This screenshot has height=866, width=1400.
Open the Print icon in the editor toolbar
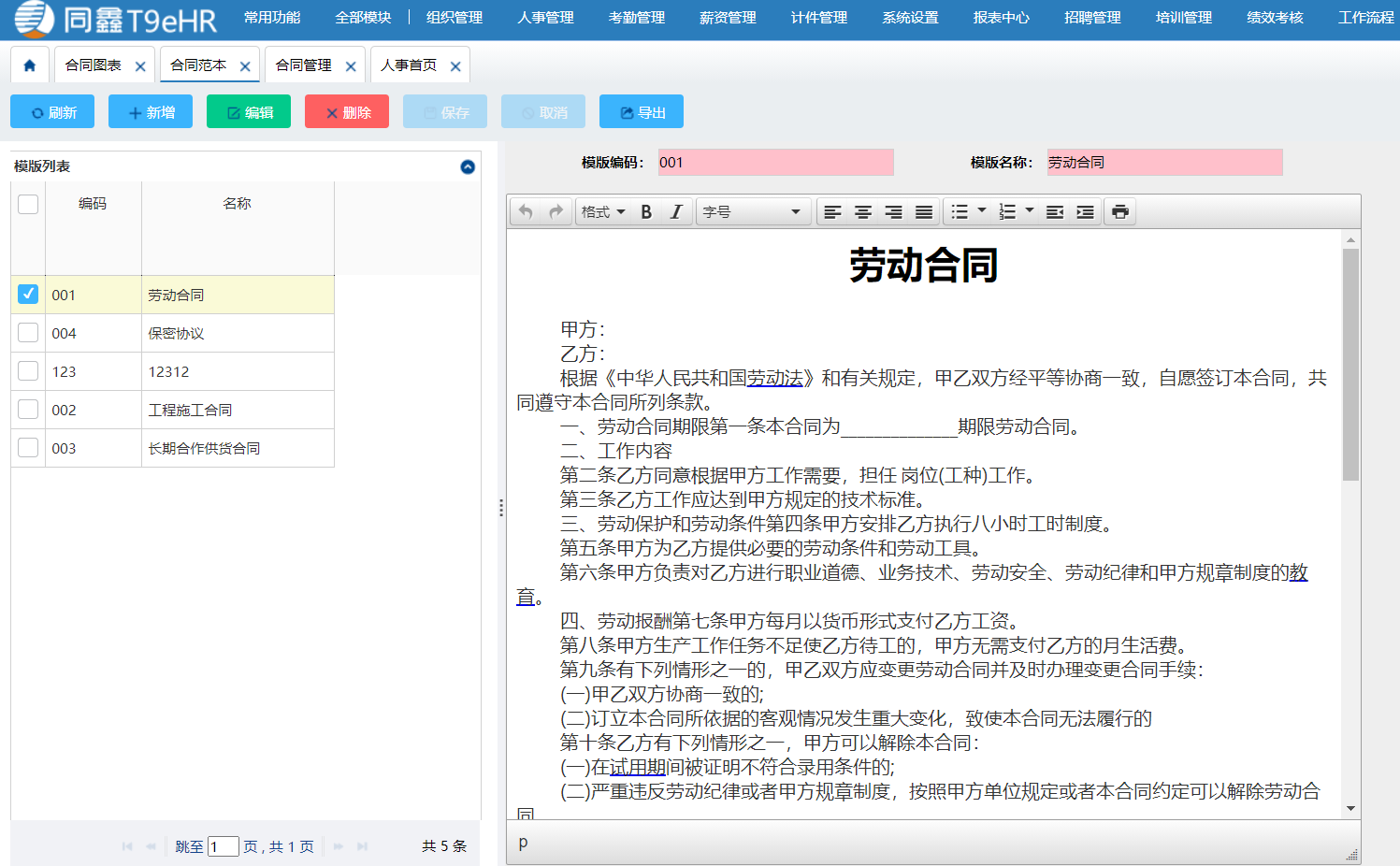pos(1119,211)
